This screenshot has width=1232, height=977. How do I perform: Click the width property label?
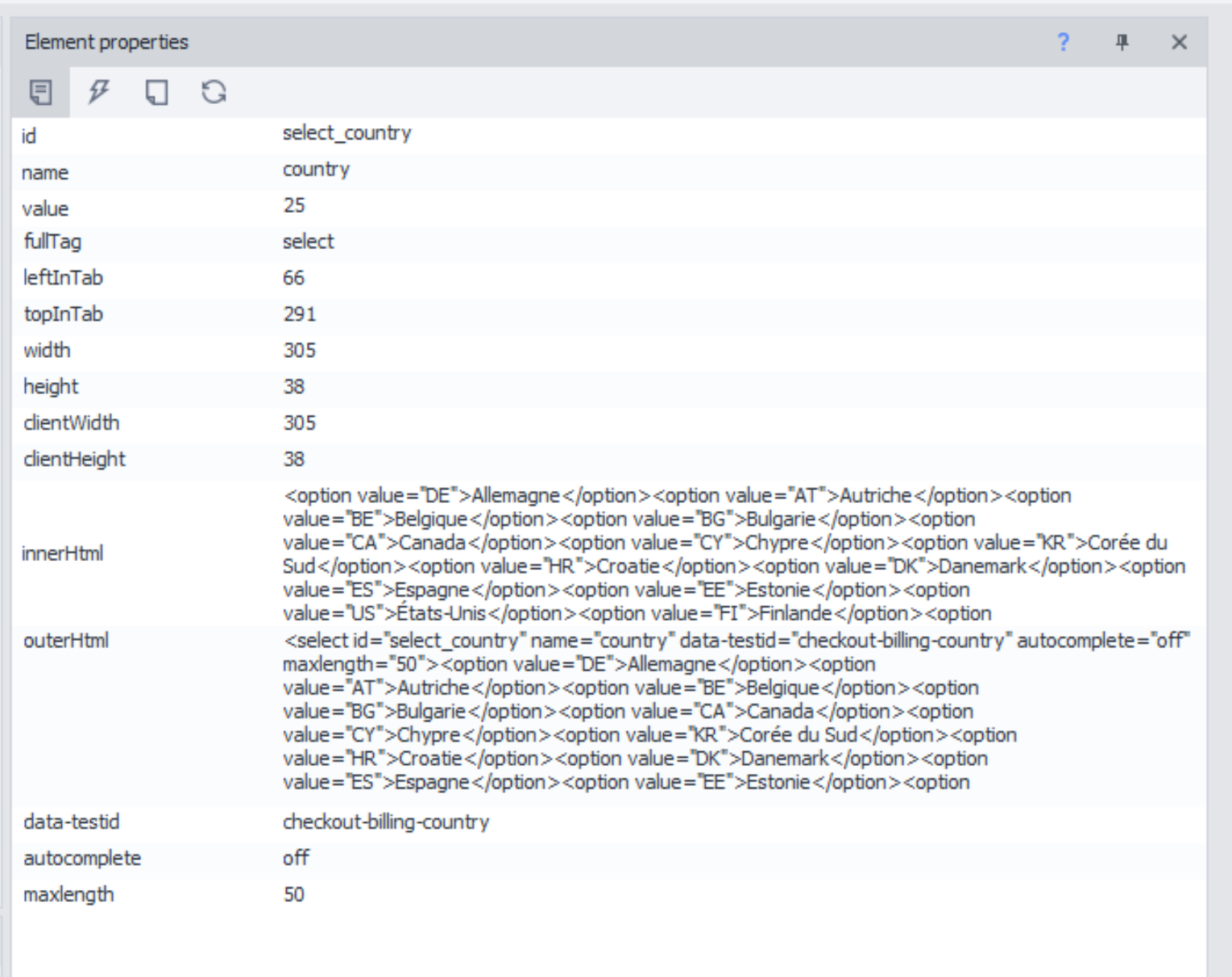[x=47, y=351]
